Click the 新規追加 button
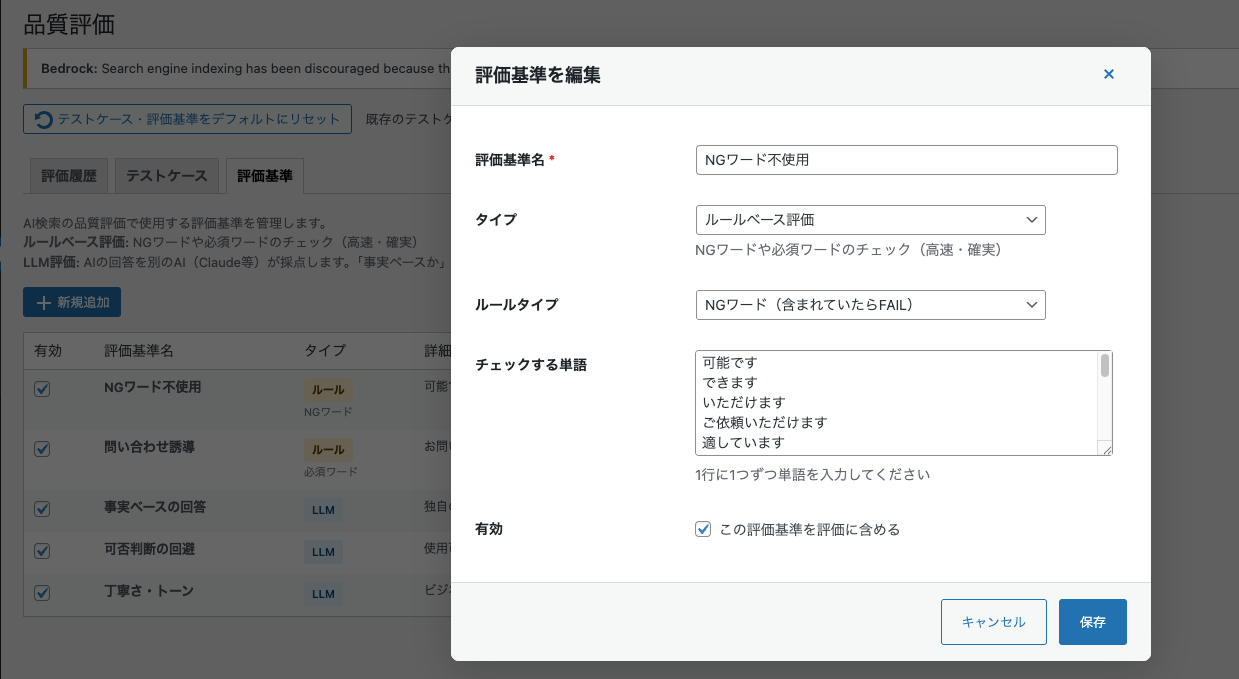 [x=72, y=302]
